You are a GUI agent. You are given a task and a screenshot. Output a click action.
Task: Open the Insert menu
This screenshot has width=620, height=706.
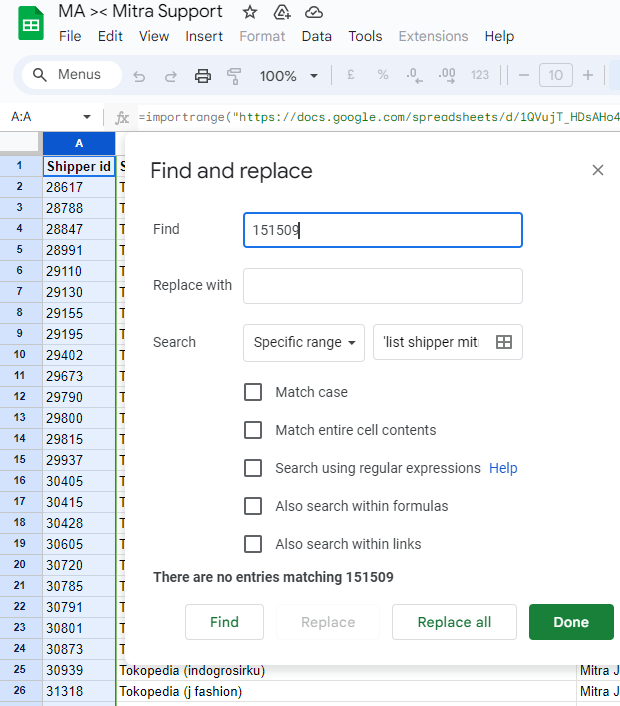point(204,36)
